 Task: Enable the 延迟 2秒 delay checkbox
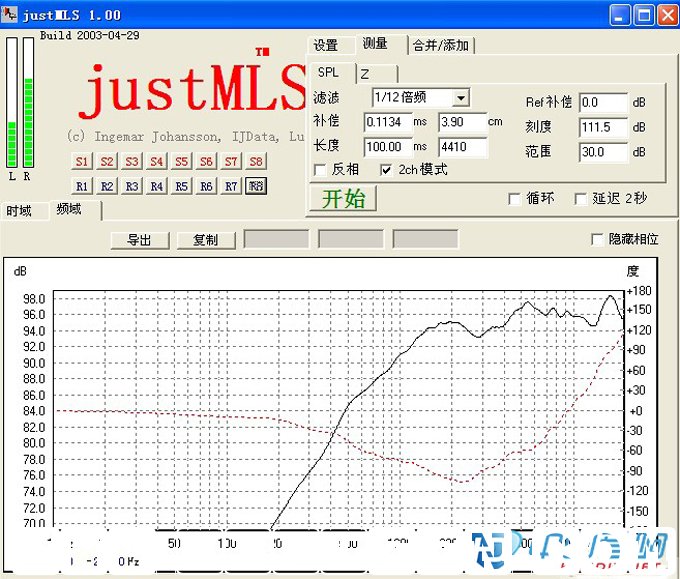point(580,199)
